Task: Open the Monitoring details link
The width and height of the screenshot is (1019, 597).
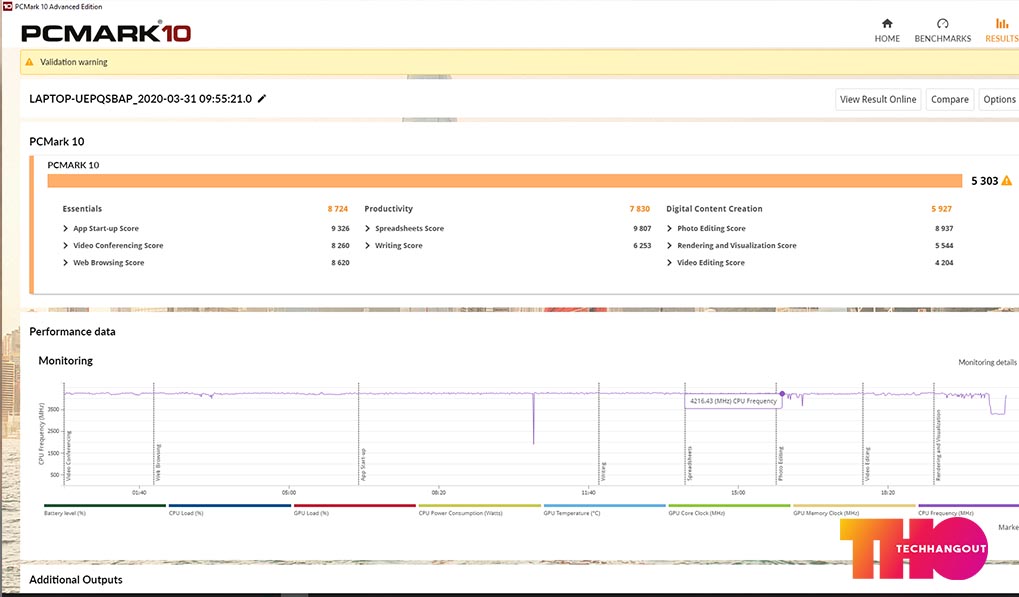Action: coord(987,362)
